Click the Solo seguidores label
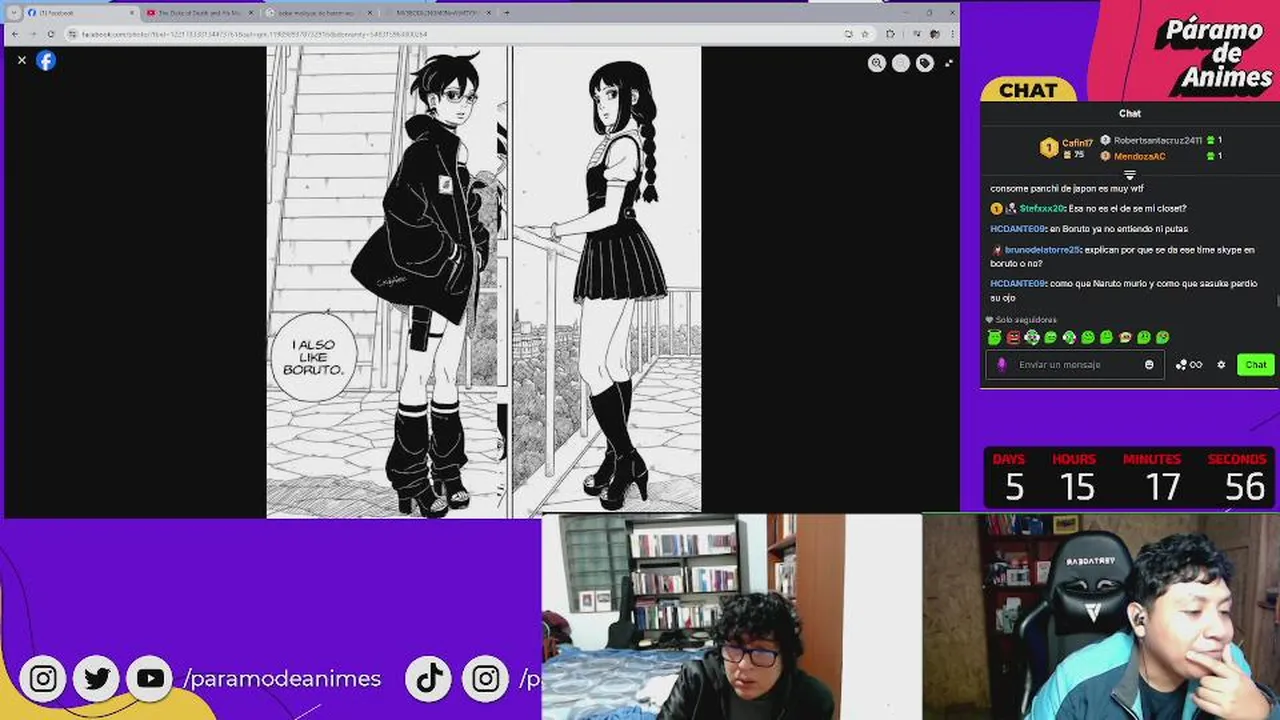Viewport: 1280px width, 720px height. tap(1026, 320)
